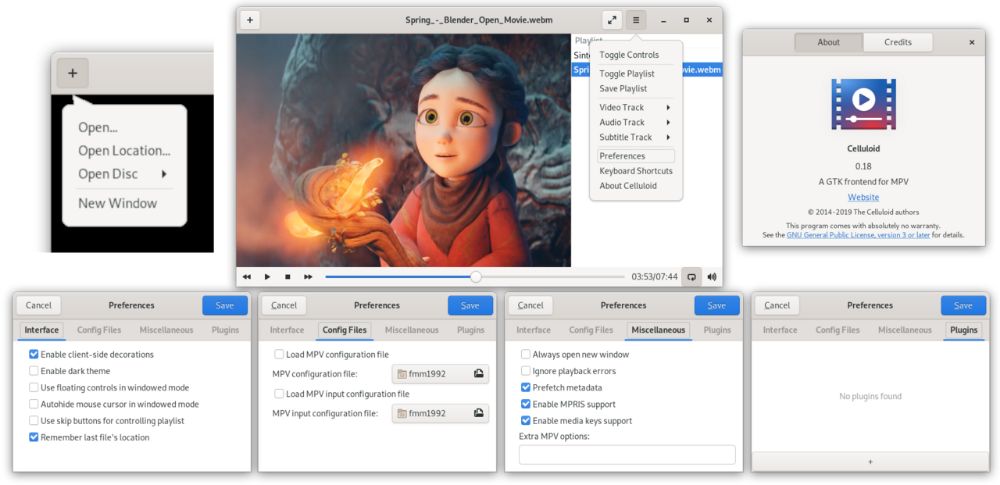Toggle the playlist loop button
The height and width of the screenshot is (485, 1000).
[x=691, y=277]
